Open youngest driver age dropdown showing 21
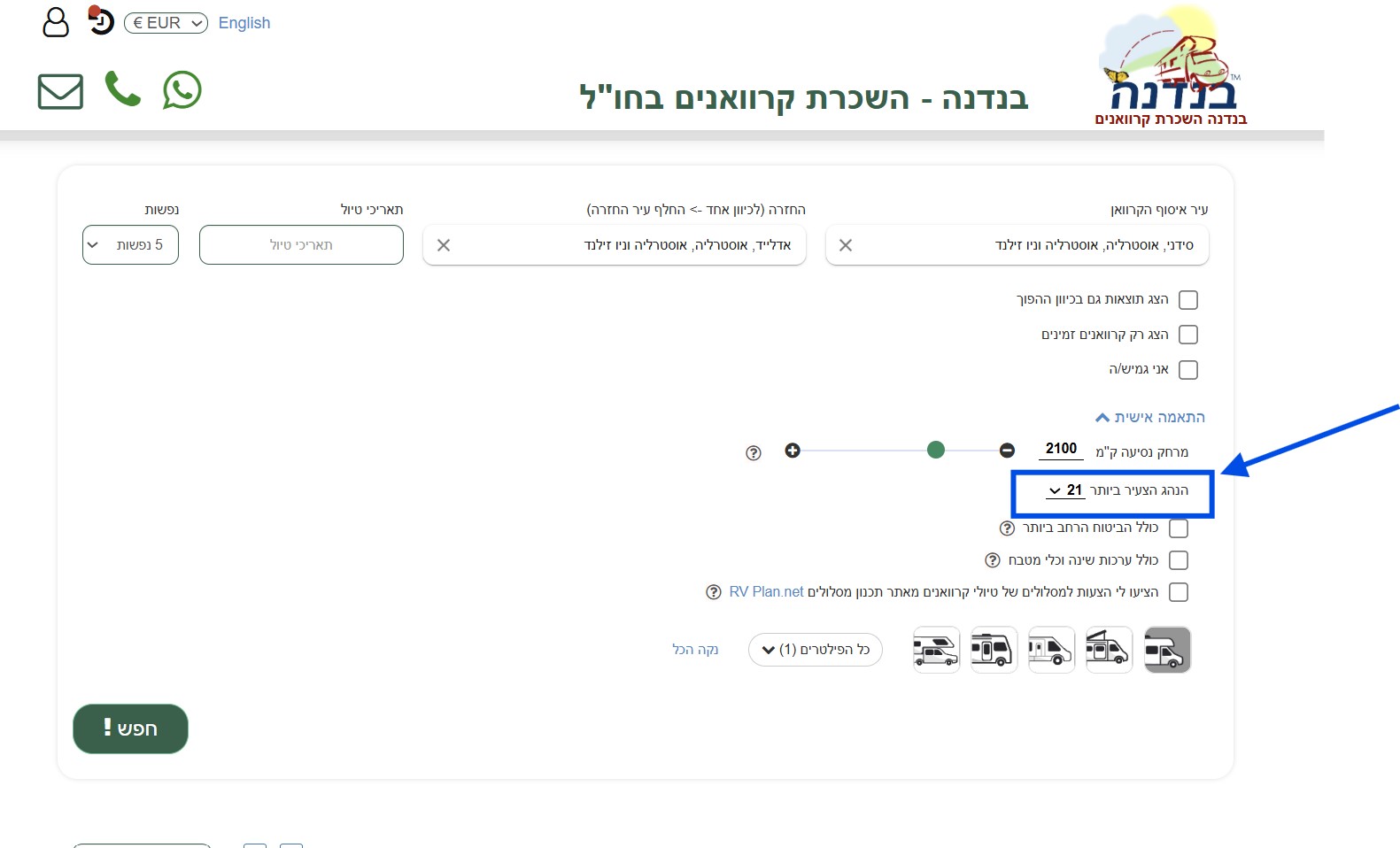 (x=1065, y=490)
